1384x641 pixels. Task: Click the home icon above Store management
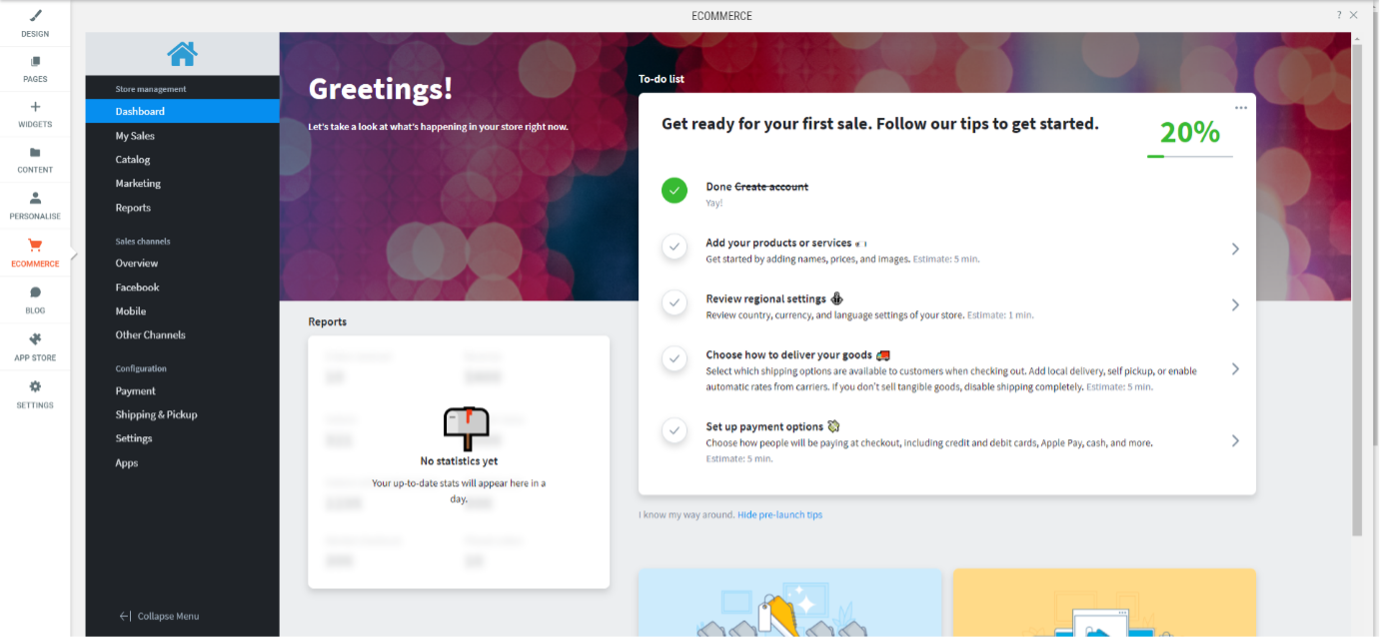tap(181, 54)
